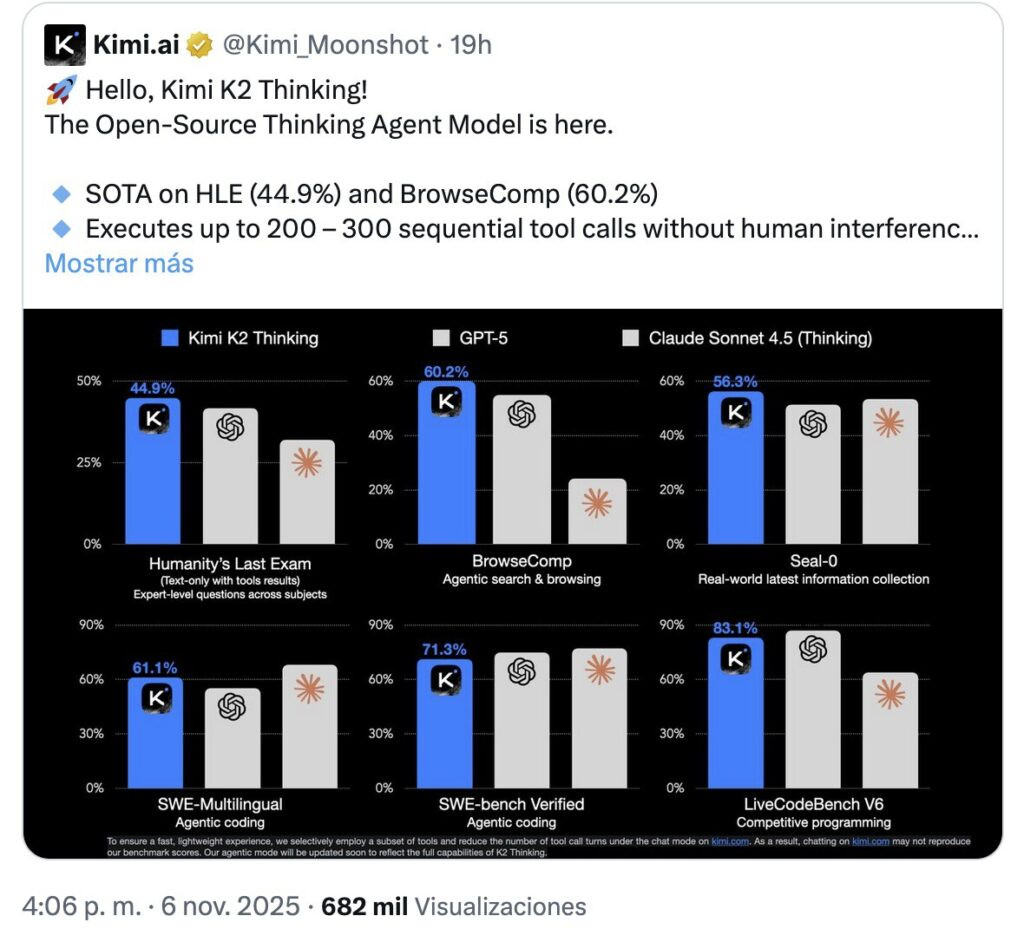
Task: Click OpenAI logo on BrowseComp bar
Action: [x=521, y=414]
